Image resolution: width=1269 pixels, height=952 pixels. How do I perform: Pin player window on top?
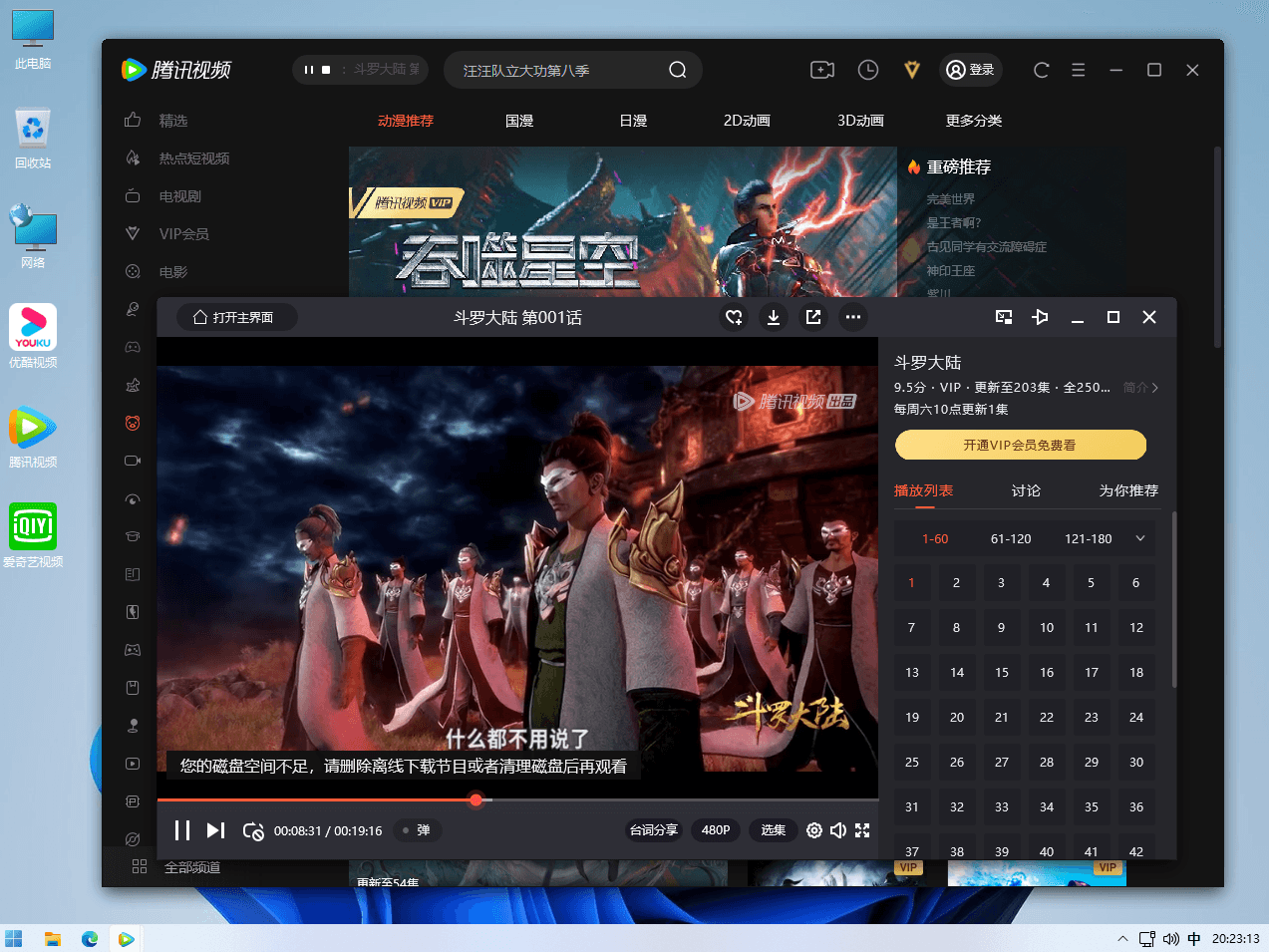(1040, 317)
